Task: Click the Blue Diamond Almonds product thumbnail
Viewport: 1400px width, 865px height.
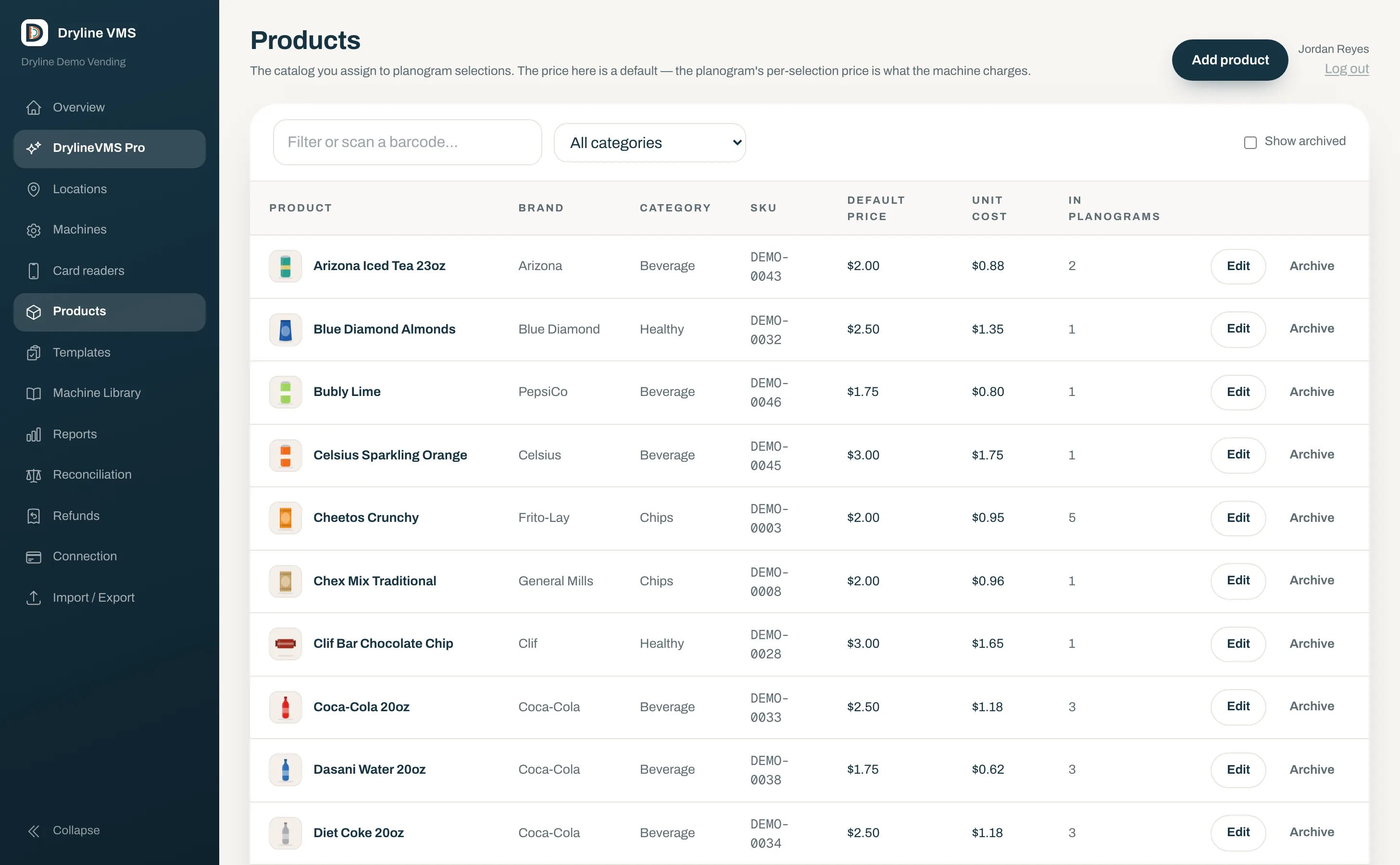Action: [286, 330]
